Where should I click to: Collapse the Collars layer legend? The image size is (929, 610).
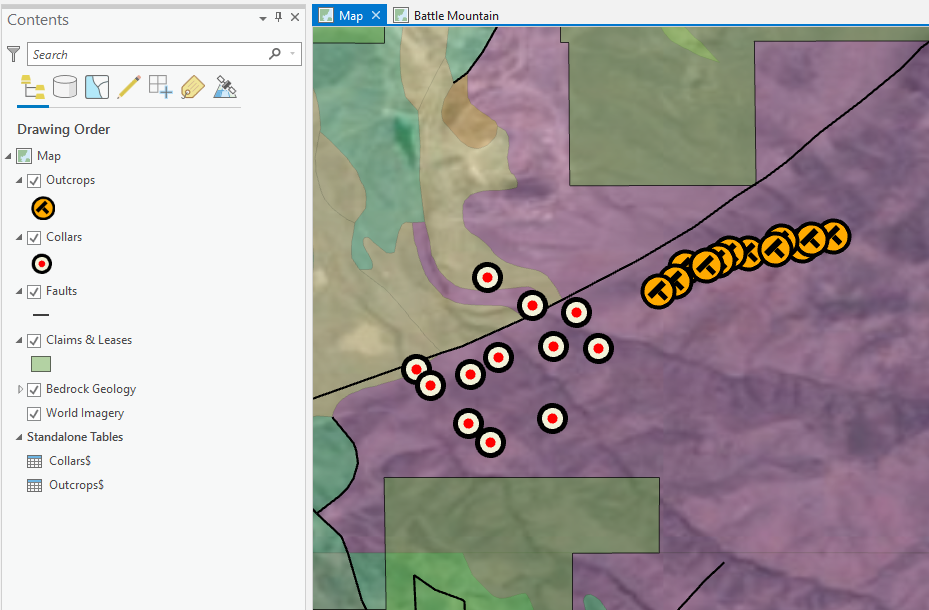19,237
